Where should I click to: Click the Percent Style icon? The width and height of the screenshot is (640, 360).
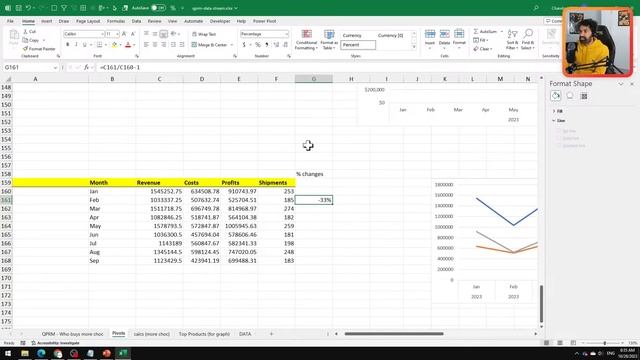tap(258, 44)
